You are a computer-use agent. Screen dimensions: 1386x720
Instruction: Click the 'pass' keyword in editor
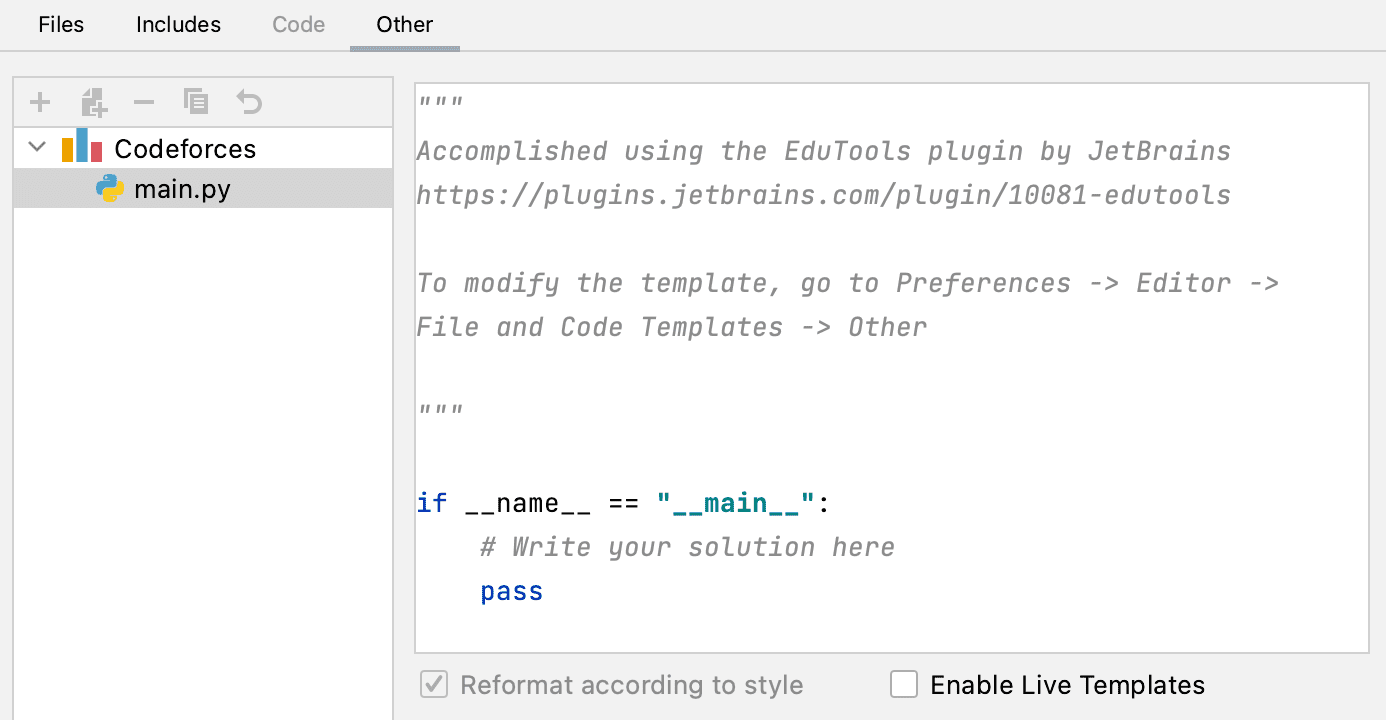click(x=512, y=591)
